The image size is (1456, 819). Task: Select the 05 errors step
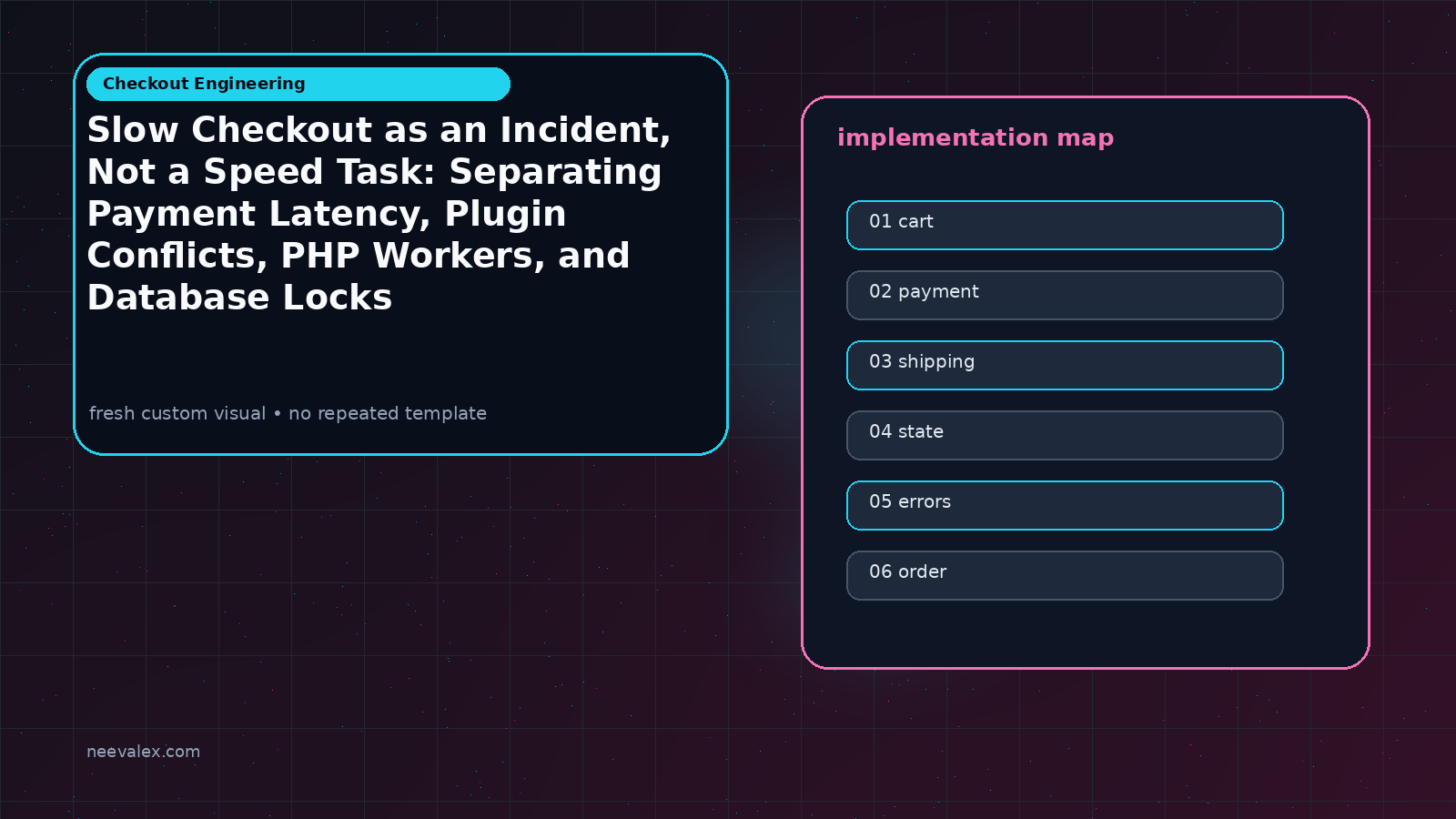click(x=1065, y=505)
